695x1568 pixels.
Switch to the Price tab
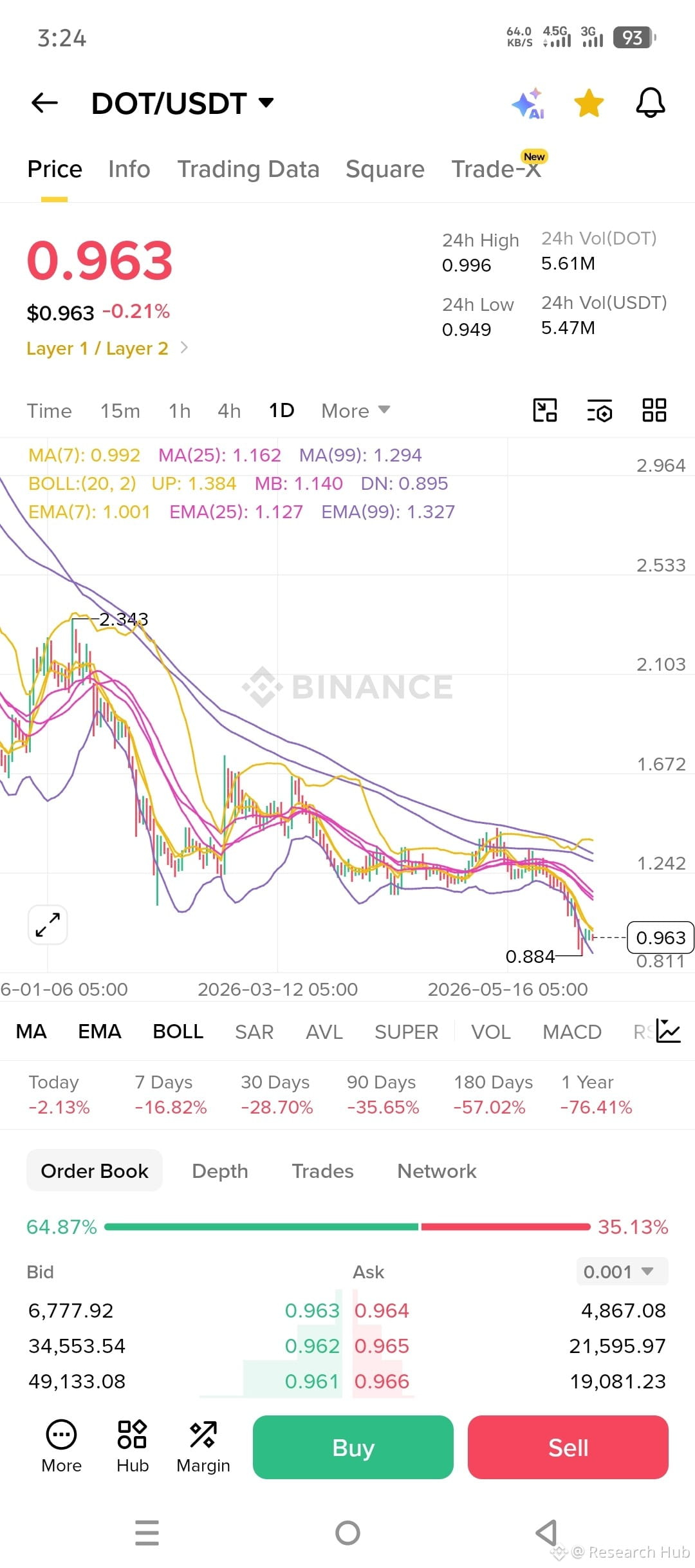pyautogui.click(x=55, y=169)
